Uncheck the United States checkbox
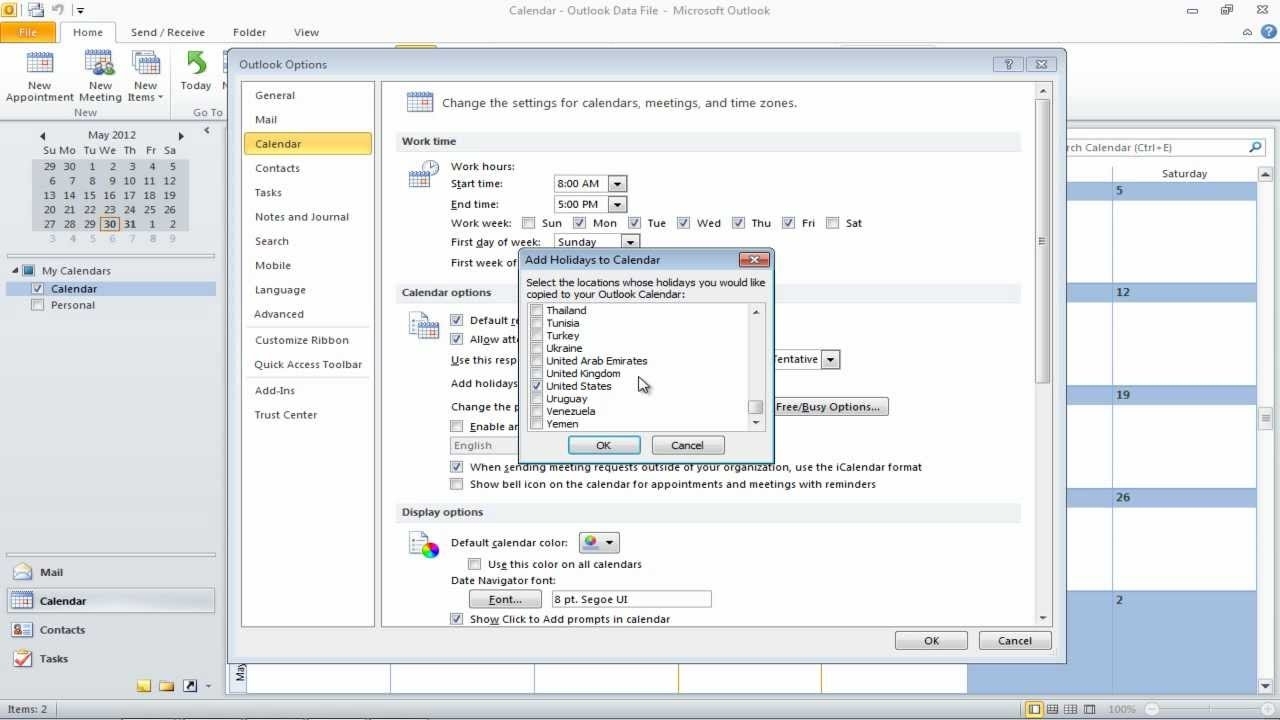Screen dimensions: 1280x720 [x=537, y=386]
